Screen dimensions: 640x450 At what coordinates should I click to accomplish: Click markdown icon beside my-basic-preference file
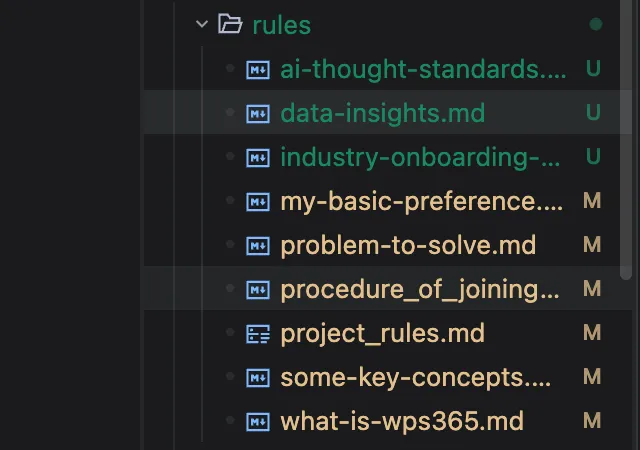pos(258,201)
